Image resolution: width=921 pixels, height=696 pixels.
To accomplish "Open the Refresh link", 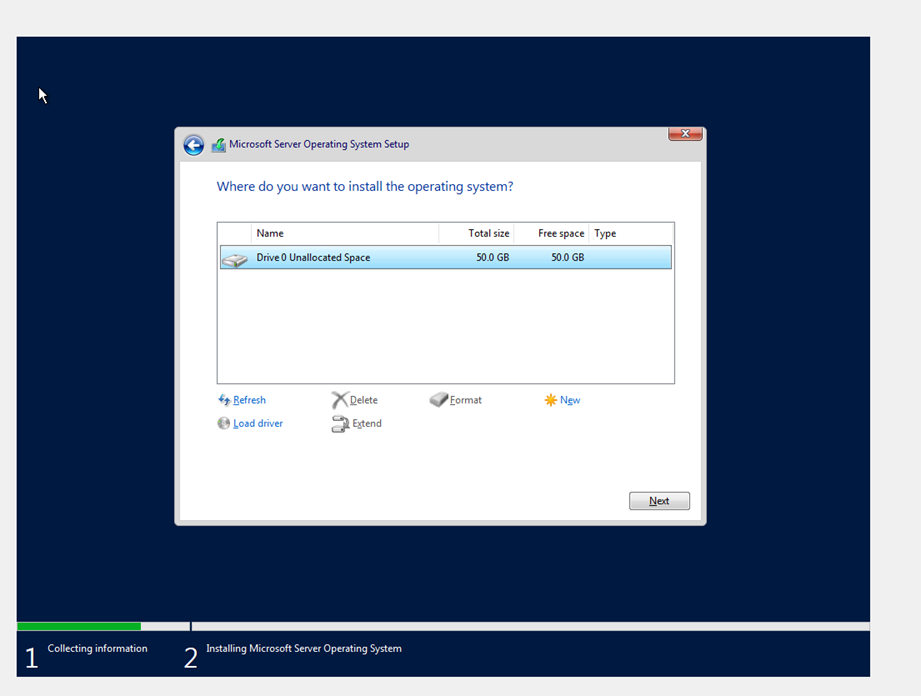I will 248,399.
